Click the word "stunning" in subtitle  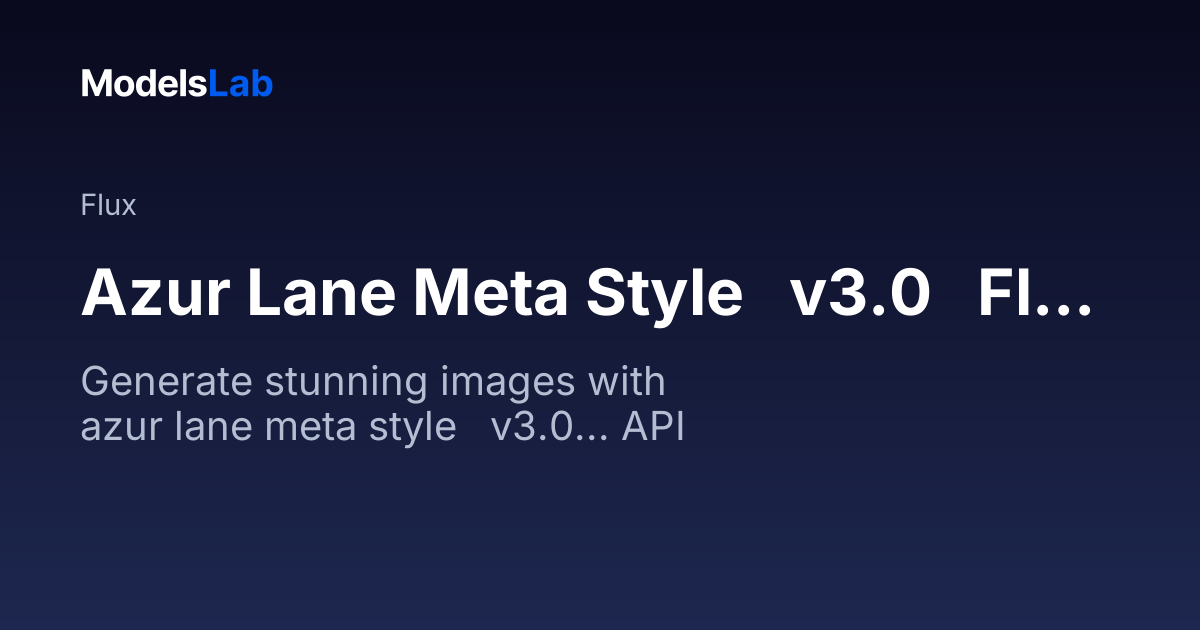327,382
